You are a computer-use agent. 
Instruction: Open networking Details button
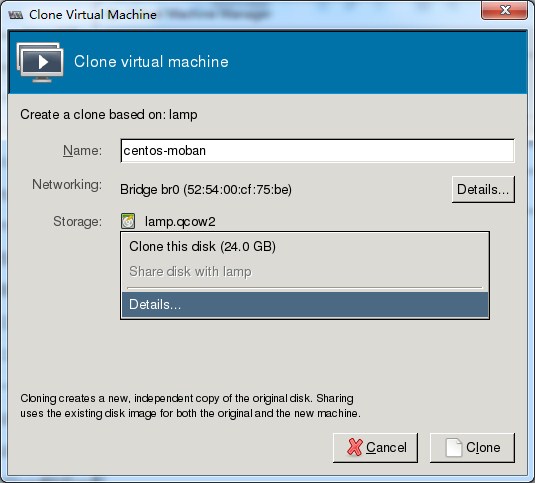click(x=483, y=189)
